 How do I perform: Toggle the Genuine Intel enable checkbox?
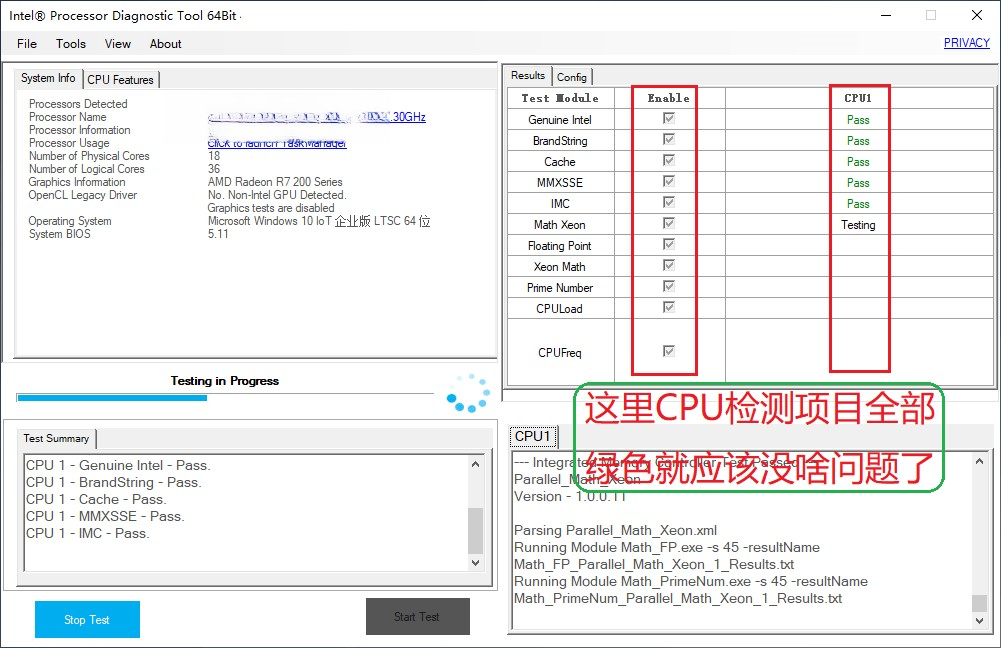click(668, 118)
